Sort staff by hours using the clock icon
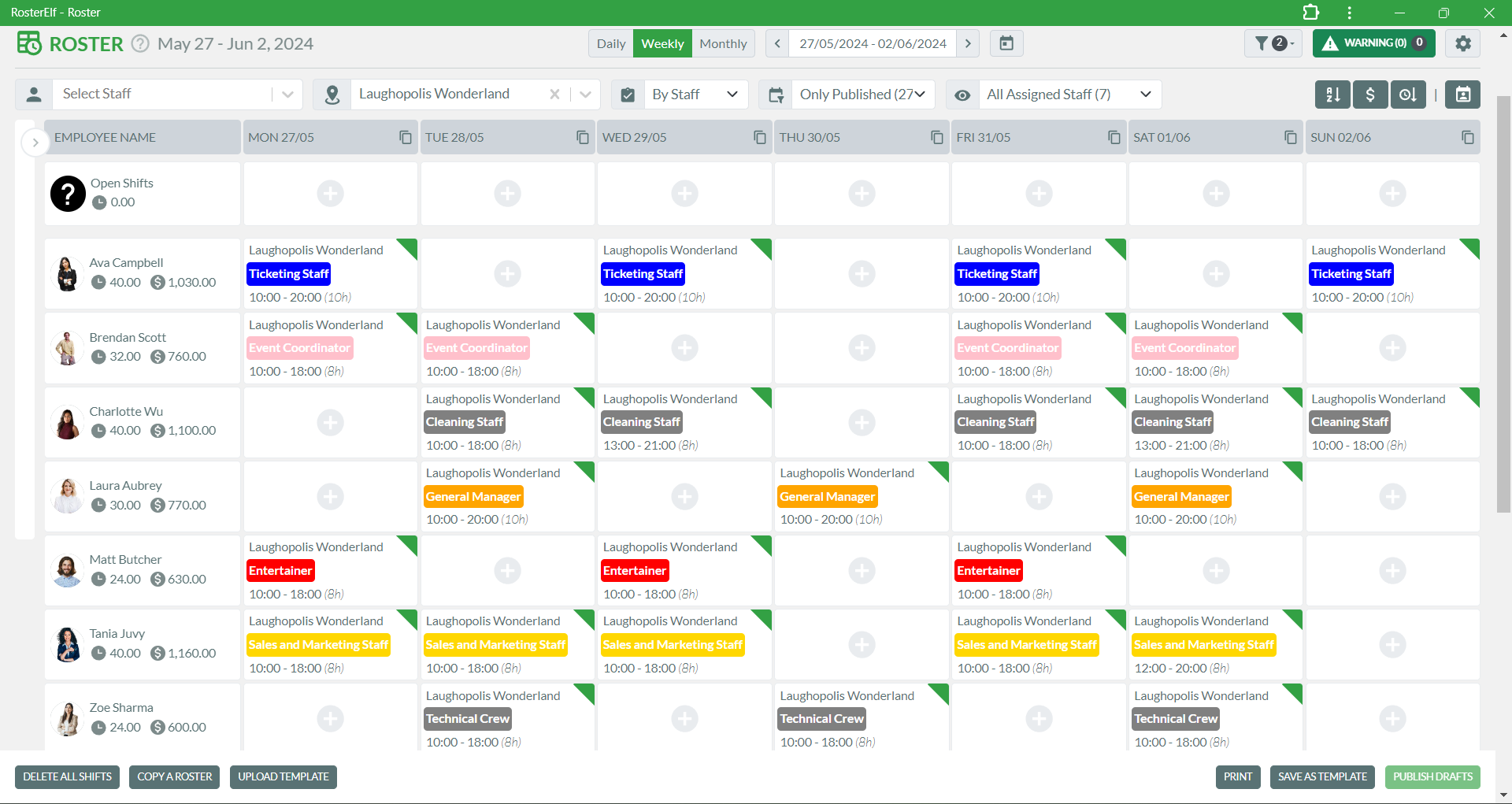This screenshot has width=1512, height=804. click(x=1408, y=94)
